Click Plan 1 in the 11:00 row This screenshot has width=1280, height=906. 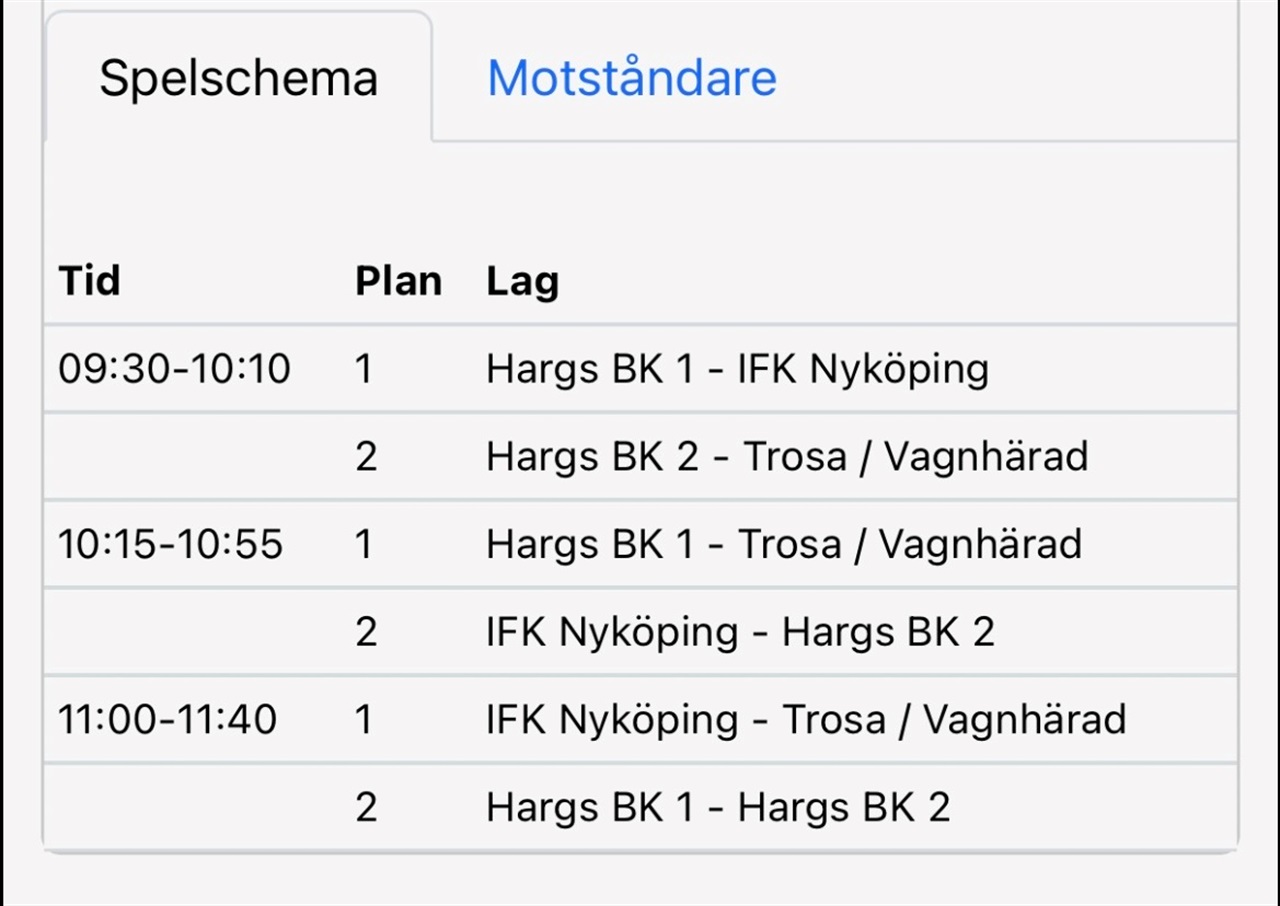click(x=363, y=720)
